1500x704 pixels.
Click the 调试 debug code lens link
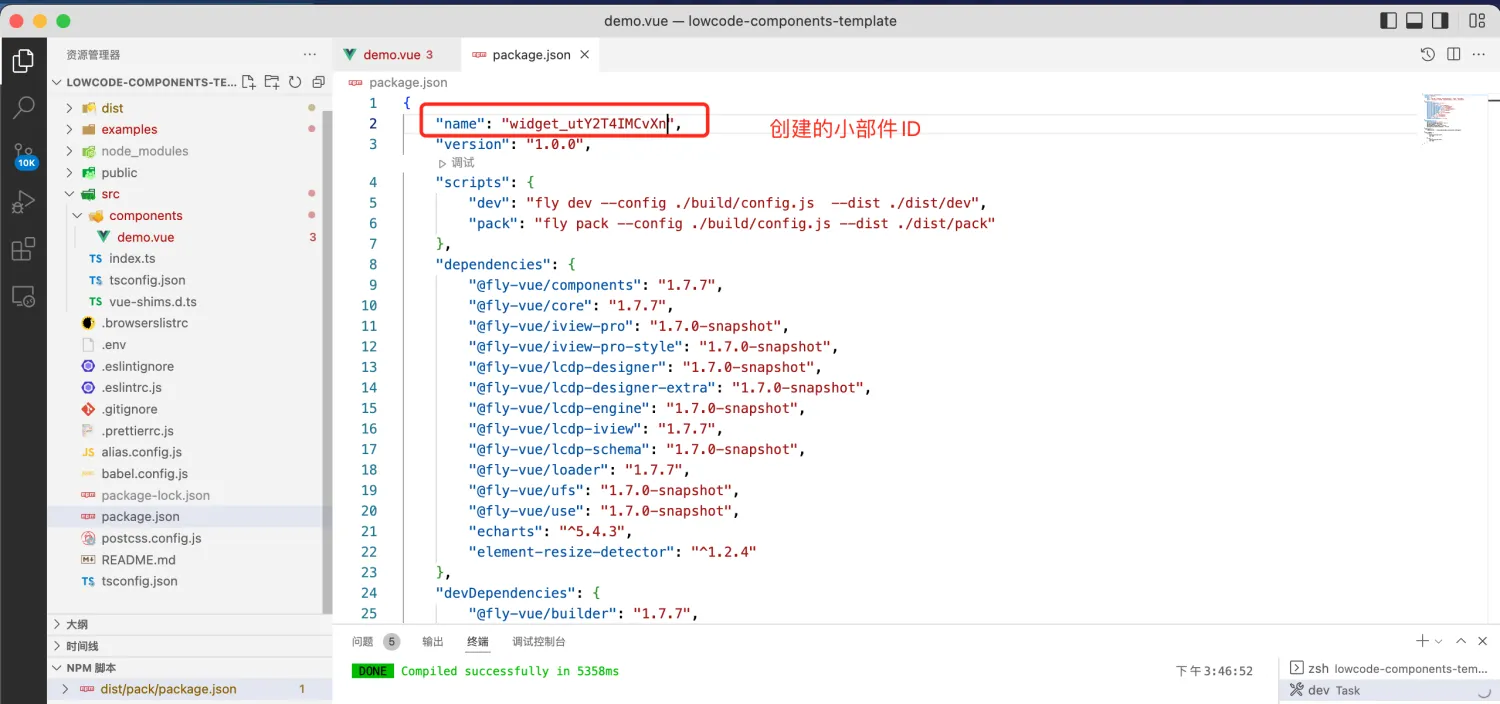(x=462, y=163)
